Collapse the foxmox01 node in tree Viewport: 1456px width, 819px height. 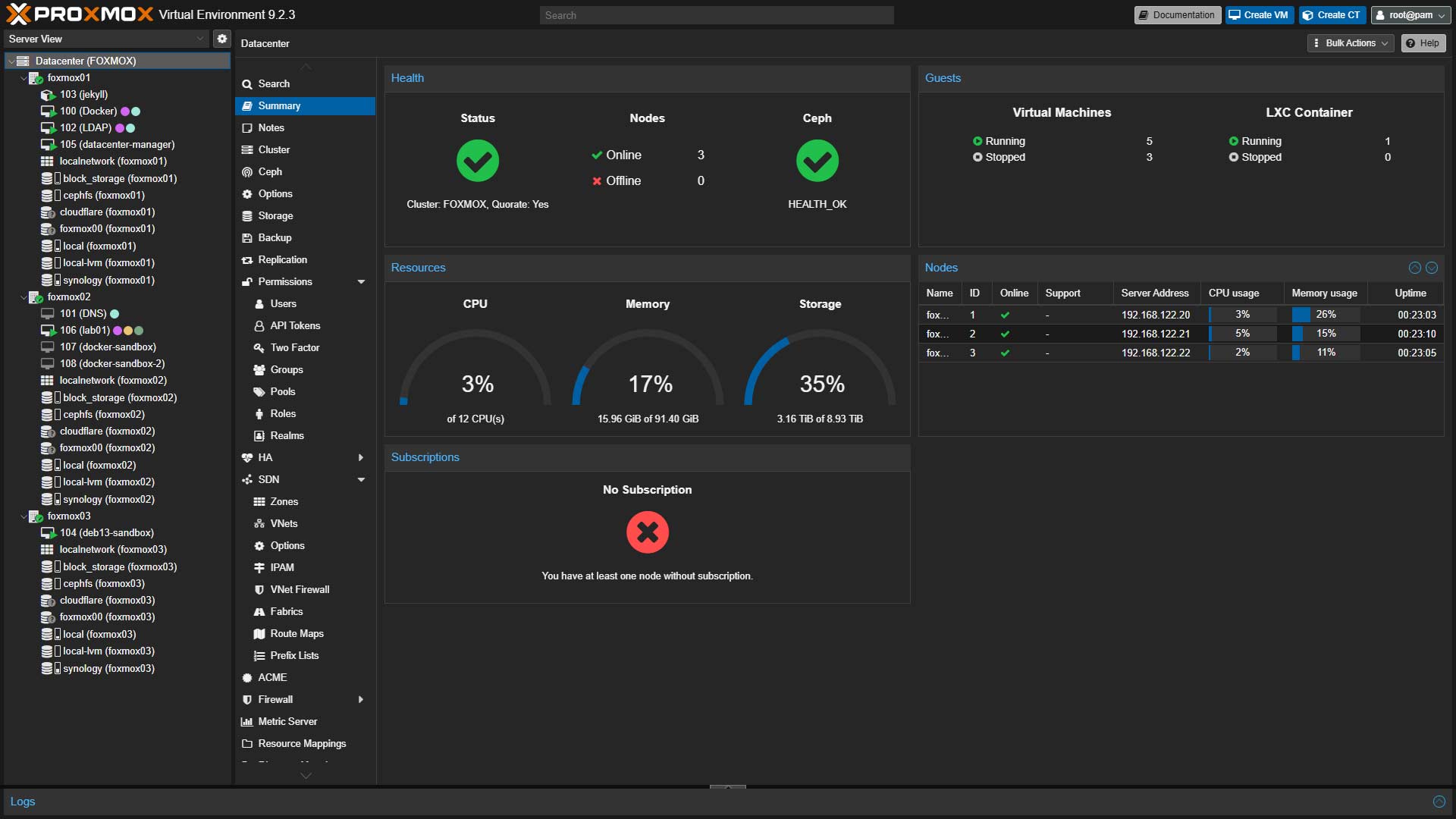24,78
